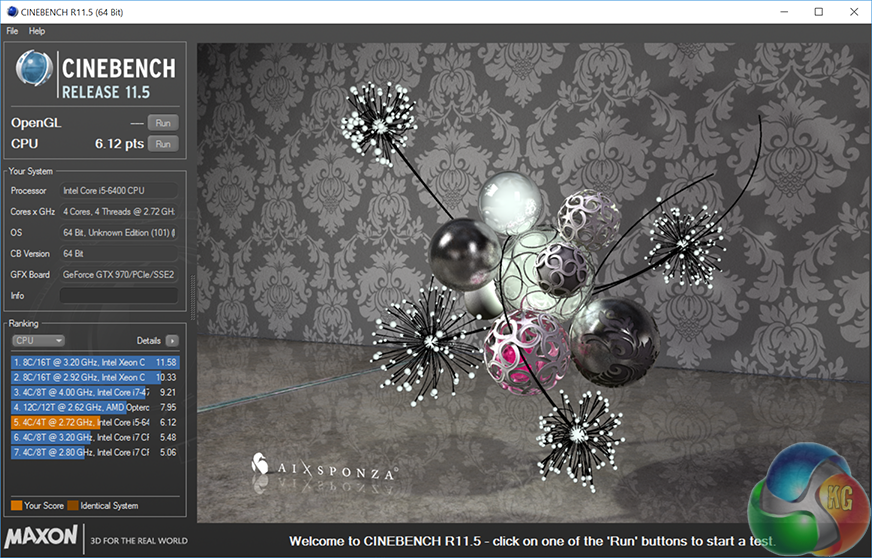Open the CPU ranking type dropdown
Image resolution: width=872 pixels, height=558 pixels.
pos(38,341)
